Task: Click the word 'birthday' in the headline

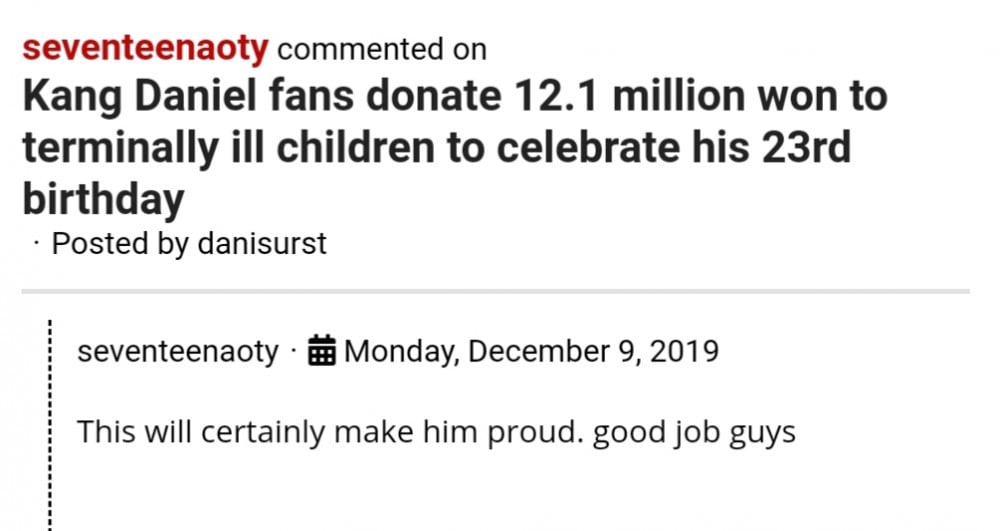Action: (x=103, y=199)
